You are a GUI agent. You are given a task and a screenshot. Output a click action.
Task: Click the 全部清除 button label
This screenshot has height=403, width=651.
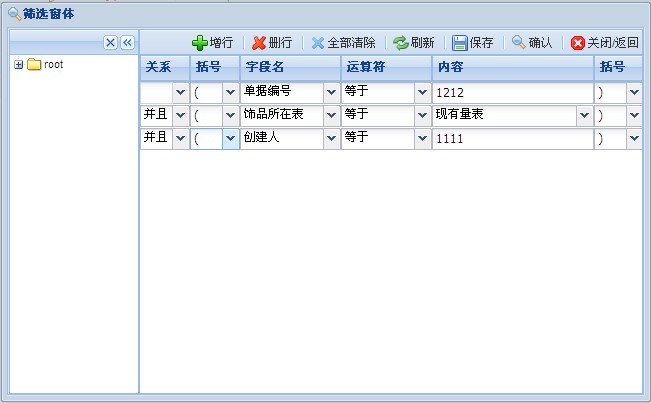(351, 43)
